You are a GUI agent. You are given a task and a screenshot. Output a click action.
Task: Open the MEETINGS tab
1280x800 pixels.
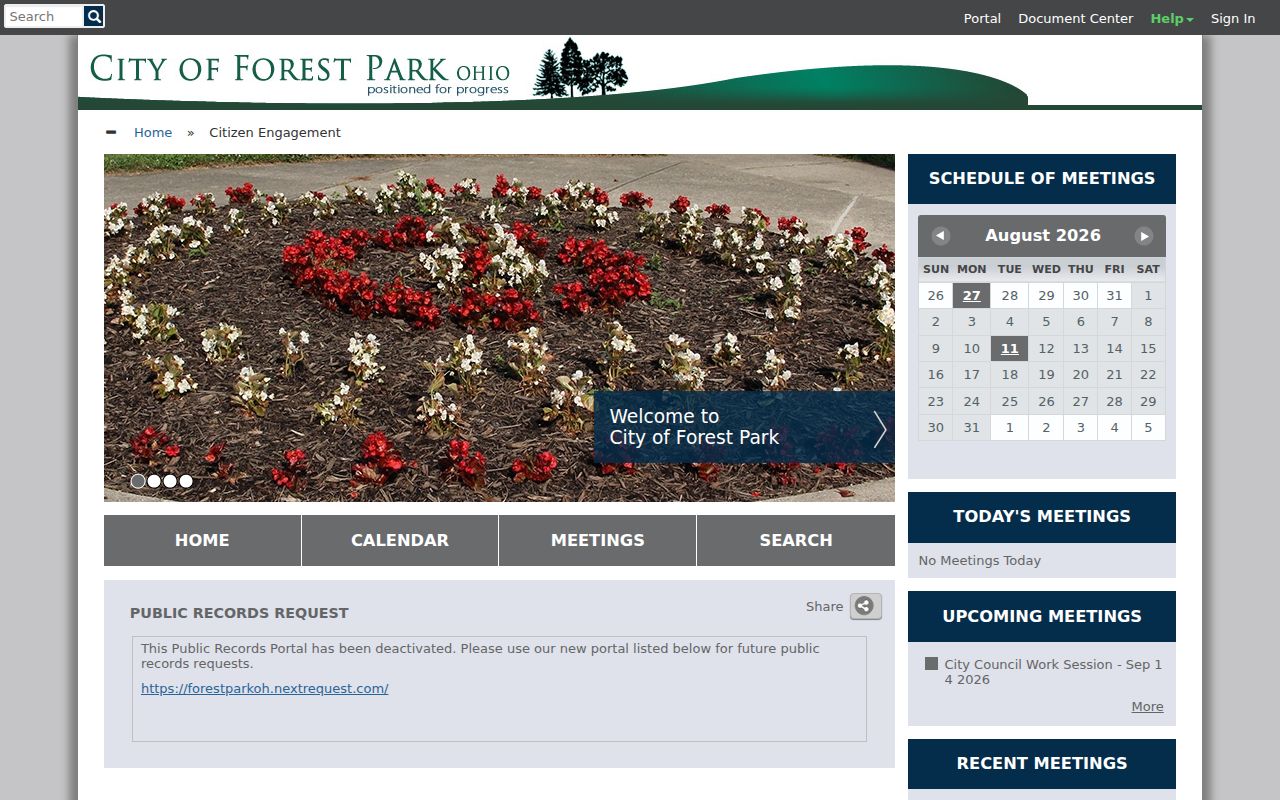(x=598, y=540)
